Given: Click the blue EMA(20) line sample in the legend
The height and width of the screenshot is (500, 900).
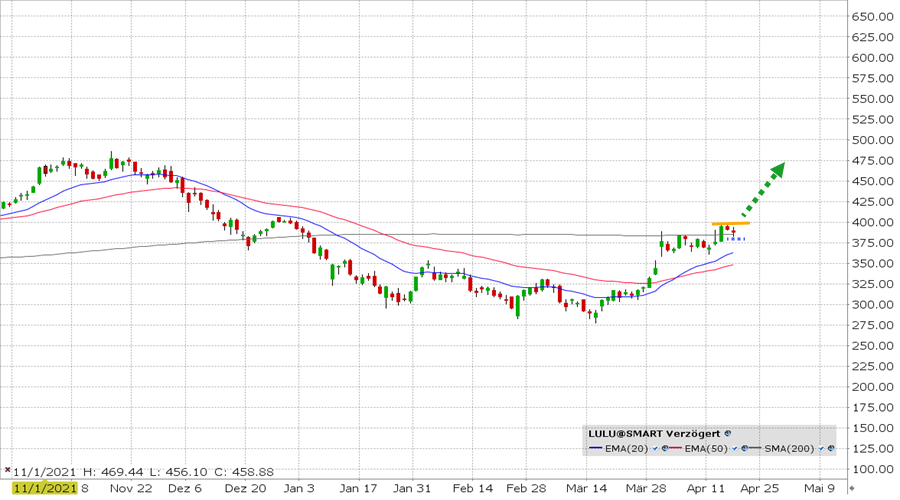Looking at the screenshot, I should (596, 448).
